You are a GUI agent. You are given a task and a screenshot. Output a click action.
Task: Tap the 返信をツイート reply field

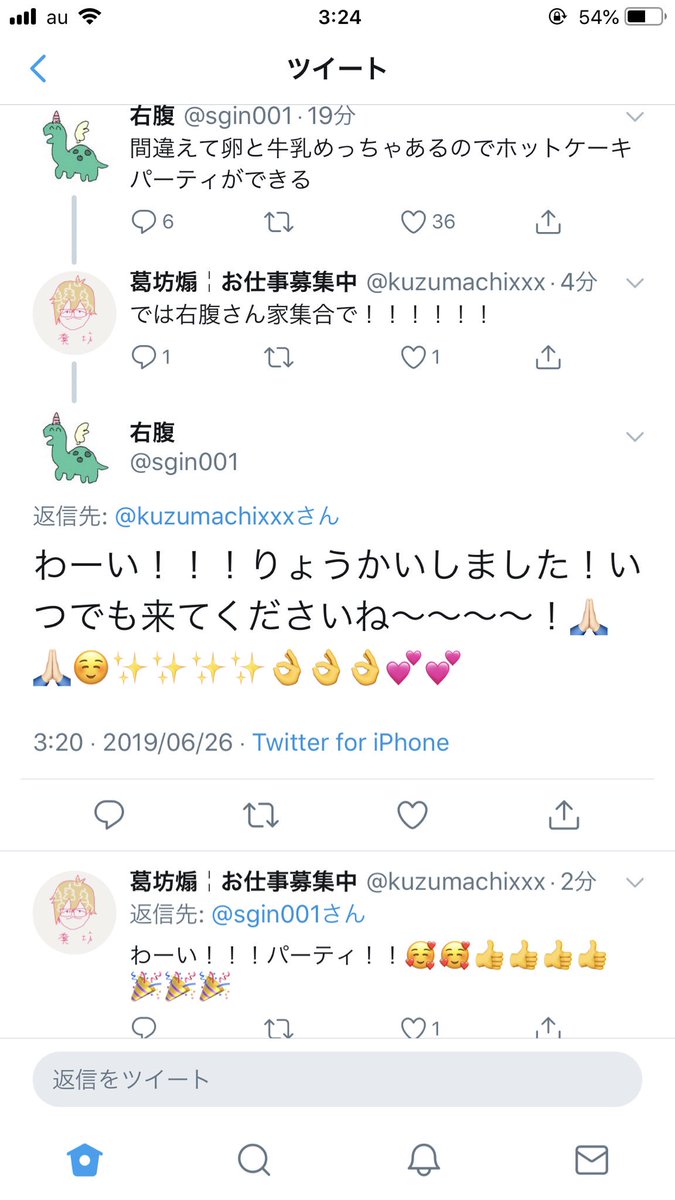coord(337,1079)
